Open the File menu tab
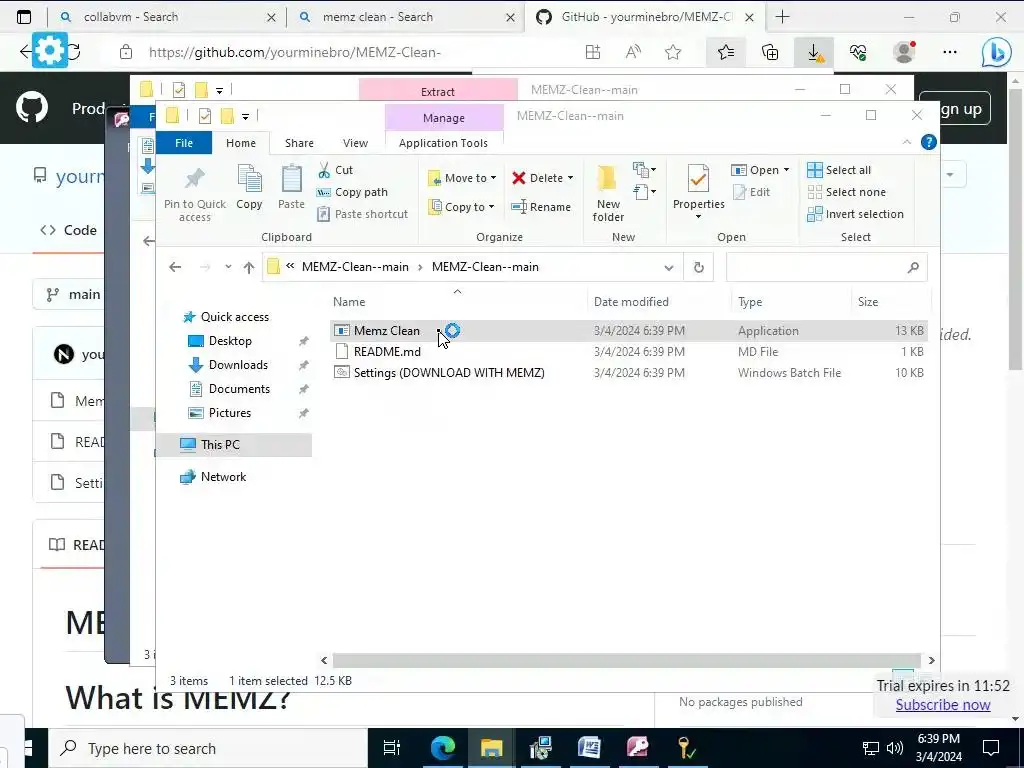The image size is (1024, 768). (184, 143)
